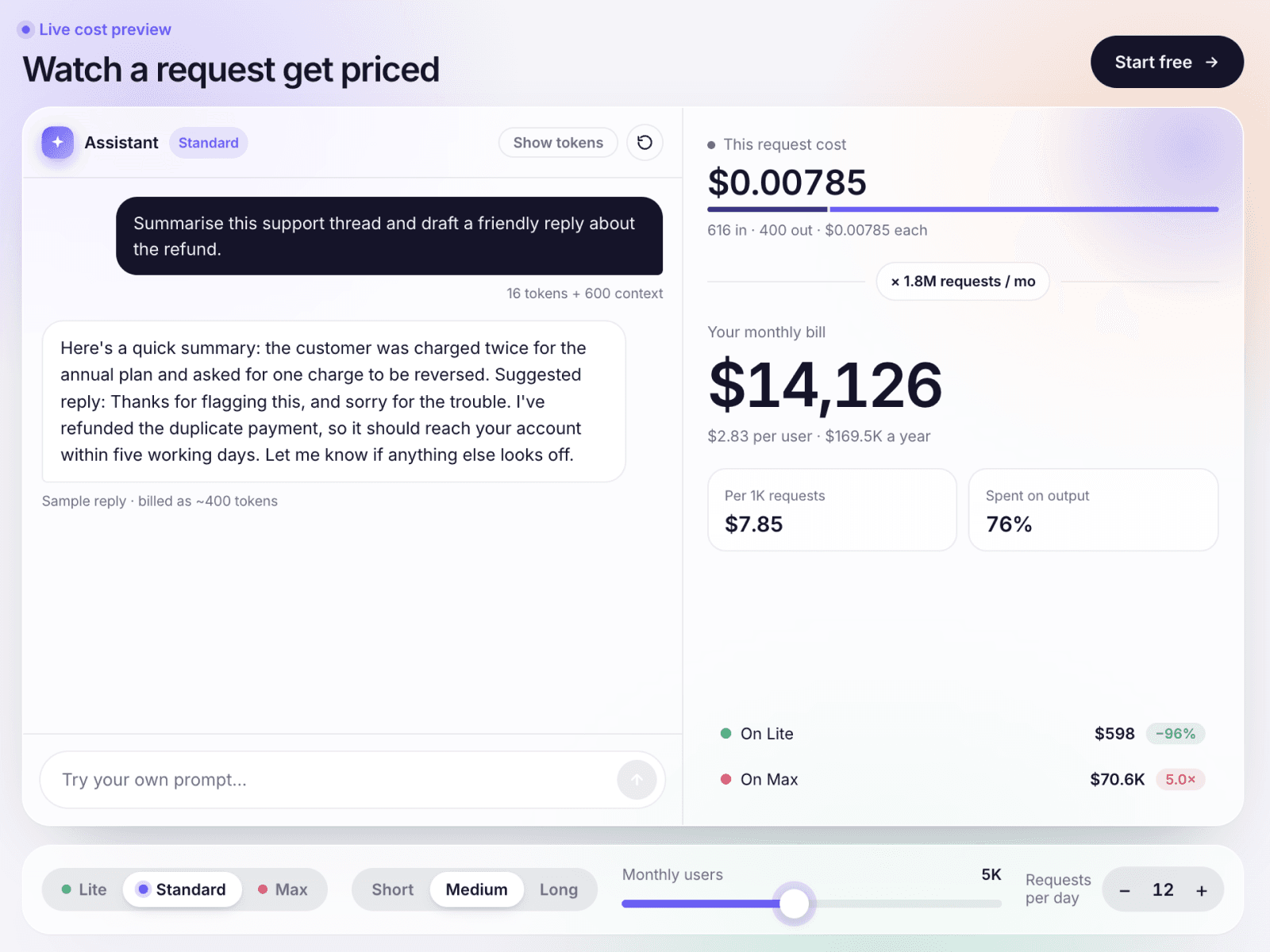Image resolution: width=1270 pixels, height=952 pixels.
Task: Click the input/output cost split bar
Action: 963,209
